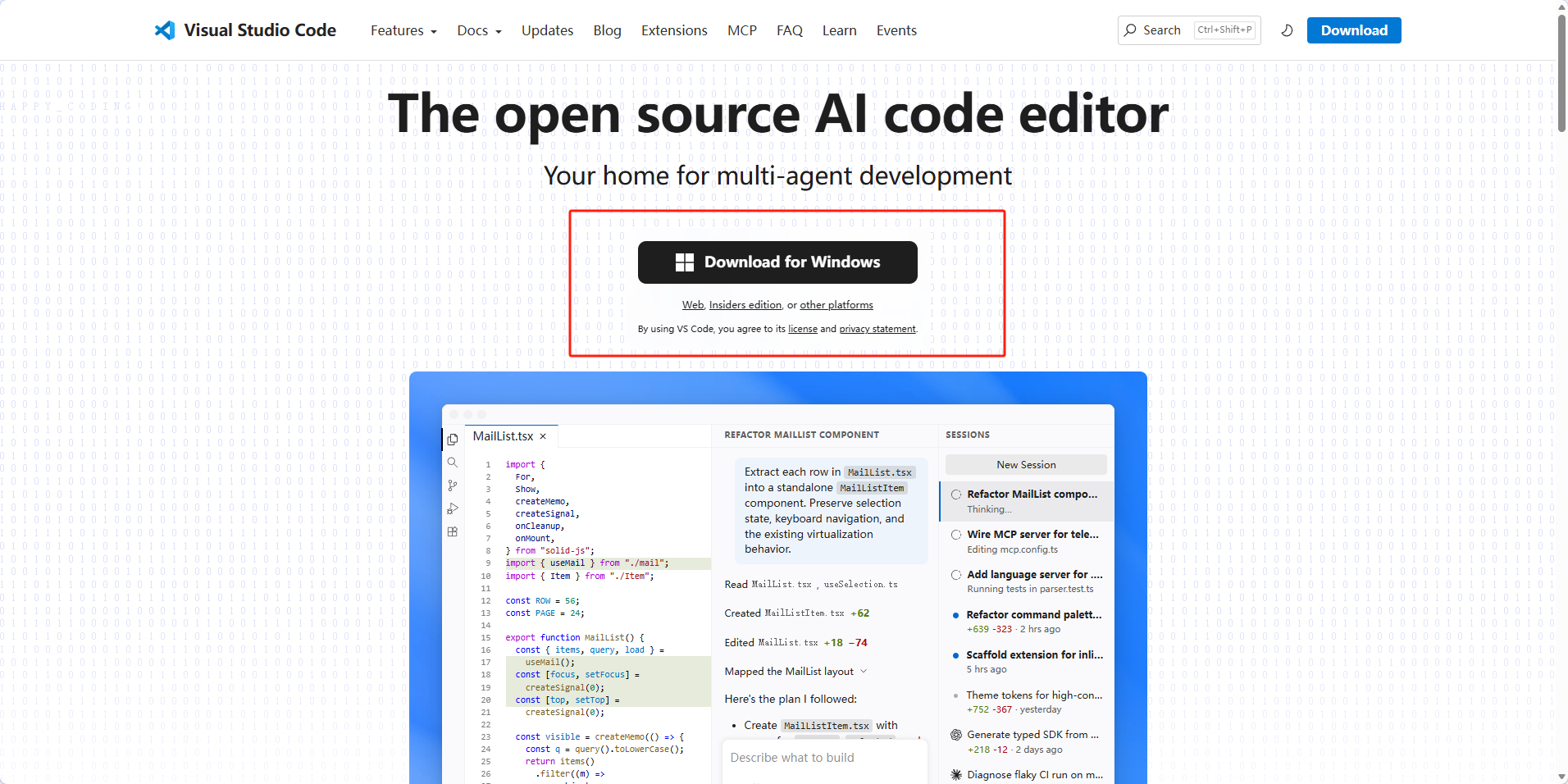Expand the Features dropdown menu
The height and width of the screenshot is (784, 1568).
[403, 30]
